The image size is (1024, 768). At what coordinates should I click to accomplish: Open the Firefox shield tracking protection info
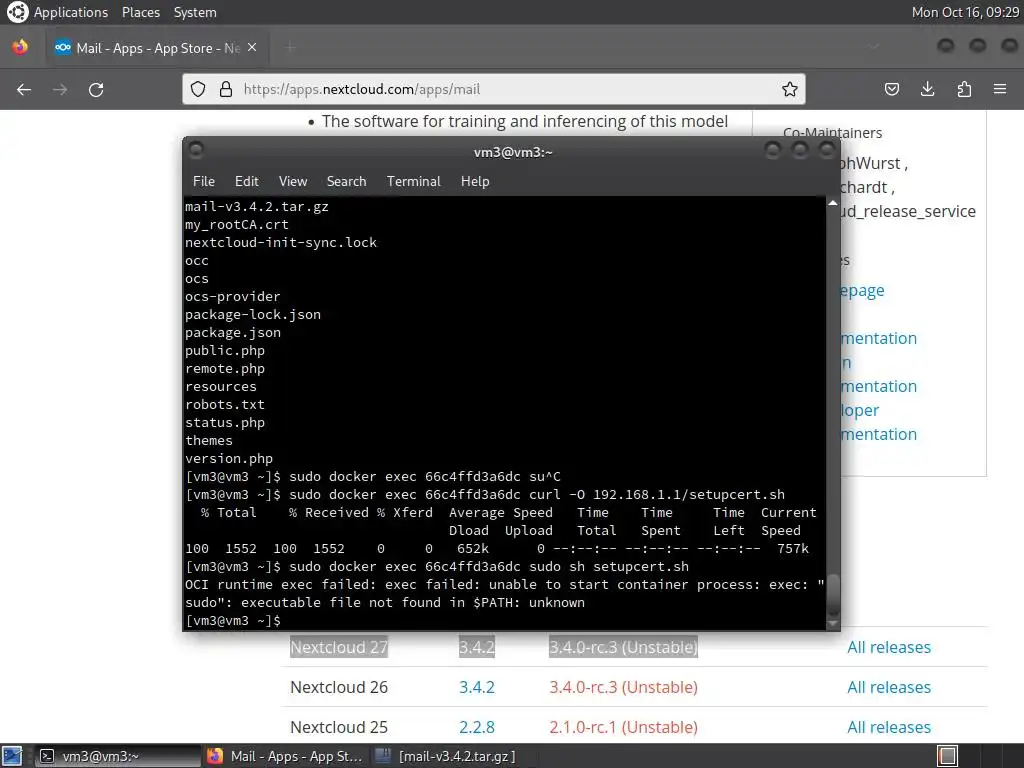click(198, 89)
